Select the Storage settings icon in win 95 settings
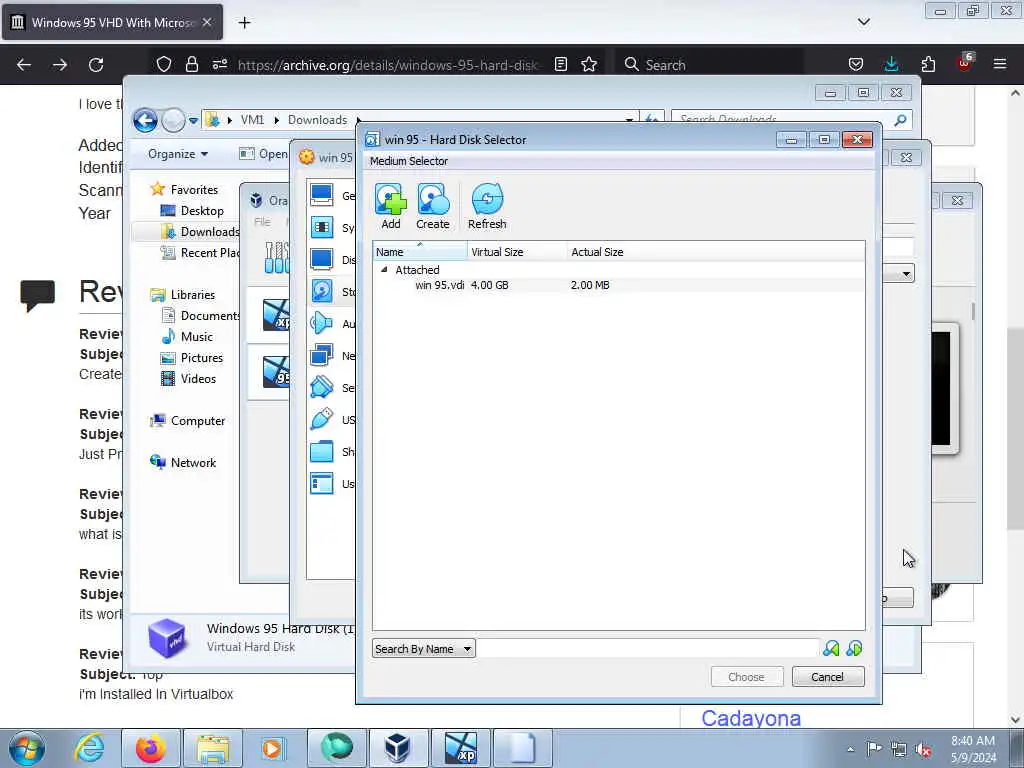This screenshot has height=768, width=1024. pos(321,291)
